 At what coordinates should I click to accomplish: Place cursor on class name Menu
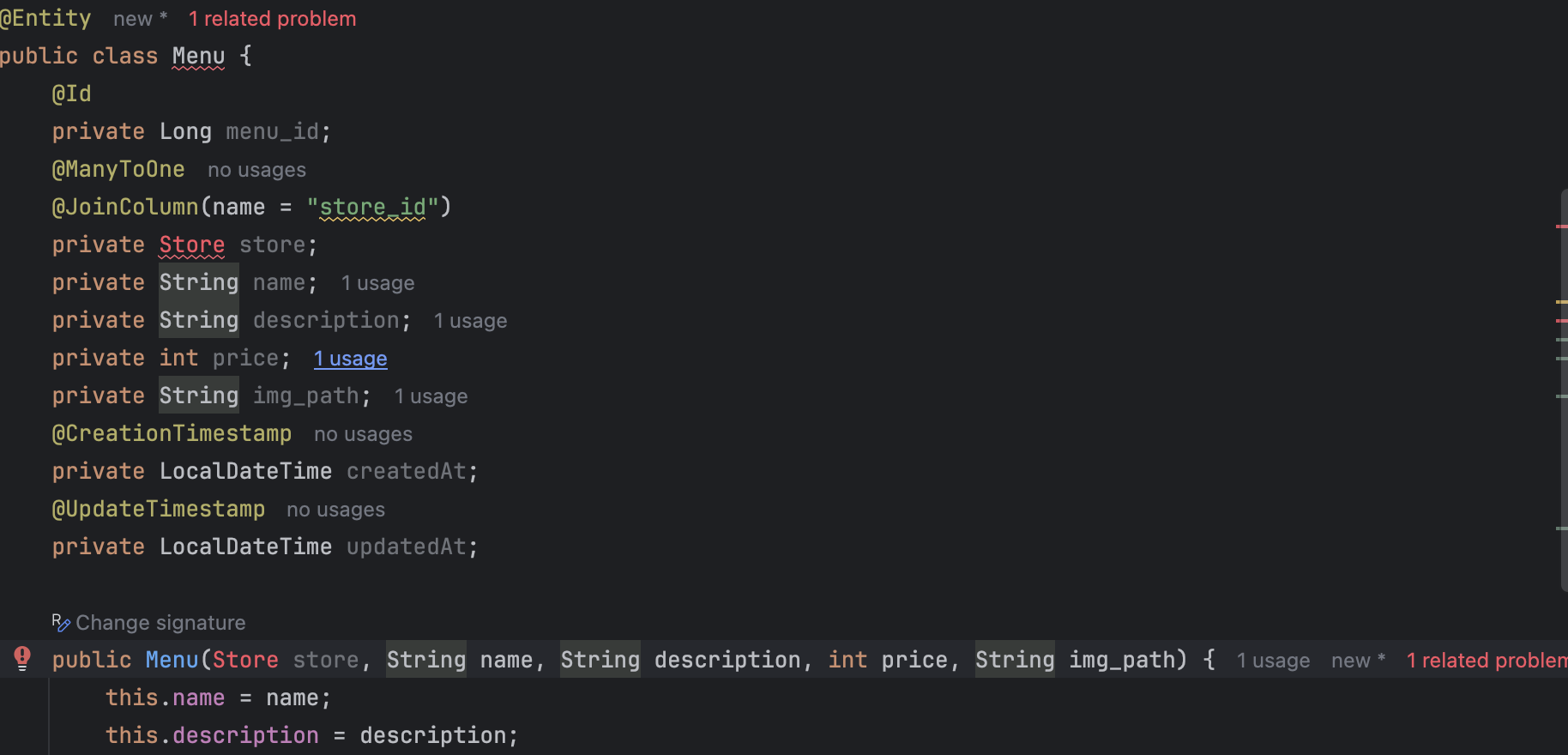pos(198,57)
